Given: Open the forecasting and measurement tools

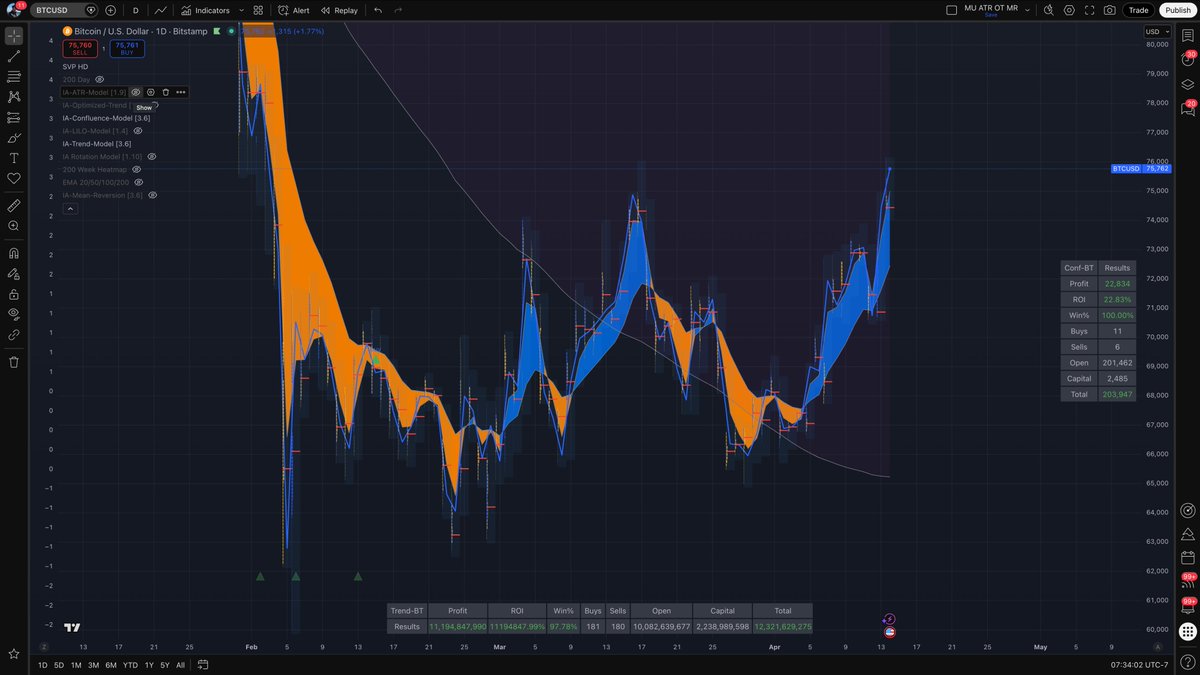Looking at the screenshot, I should tap(14, 117).
